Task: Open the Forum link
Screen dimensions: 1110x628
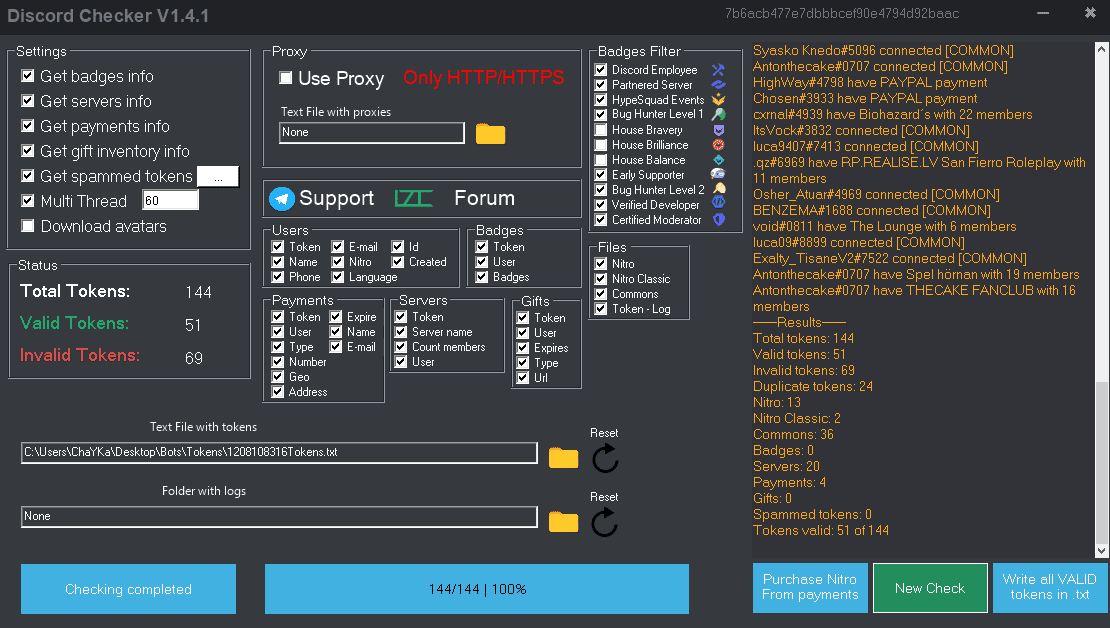Action: tap(484, 198)
